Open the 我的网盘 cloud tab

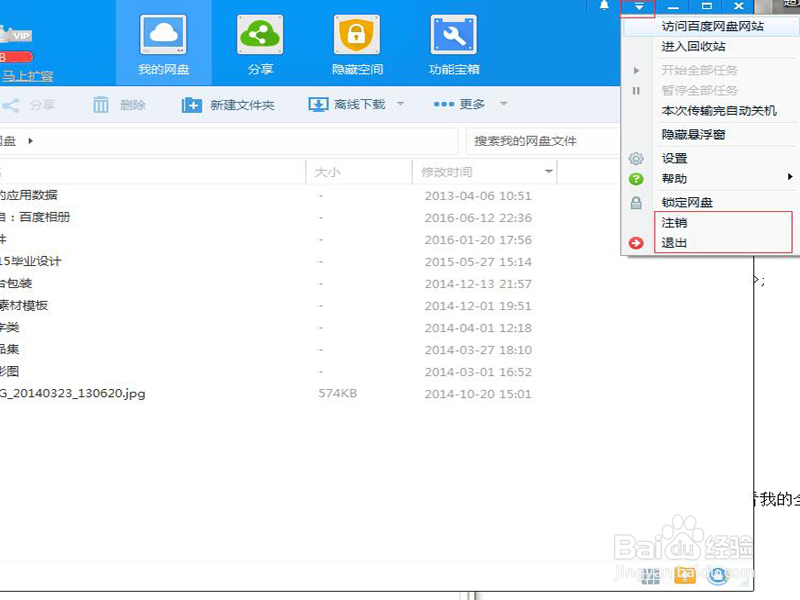click(x=163, y=45)
